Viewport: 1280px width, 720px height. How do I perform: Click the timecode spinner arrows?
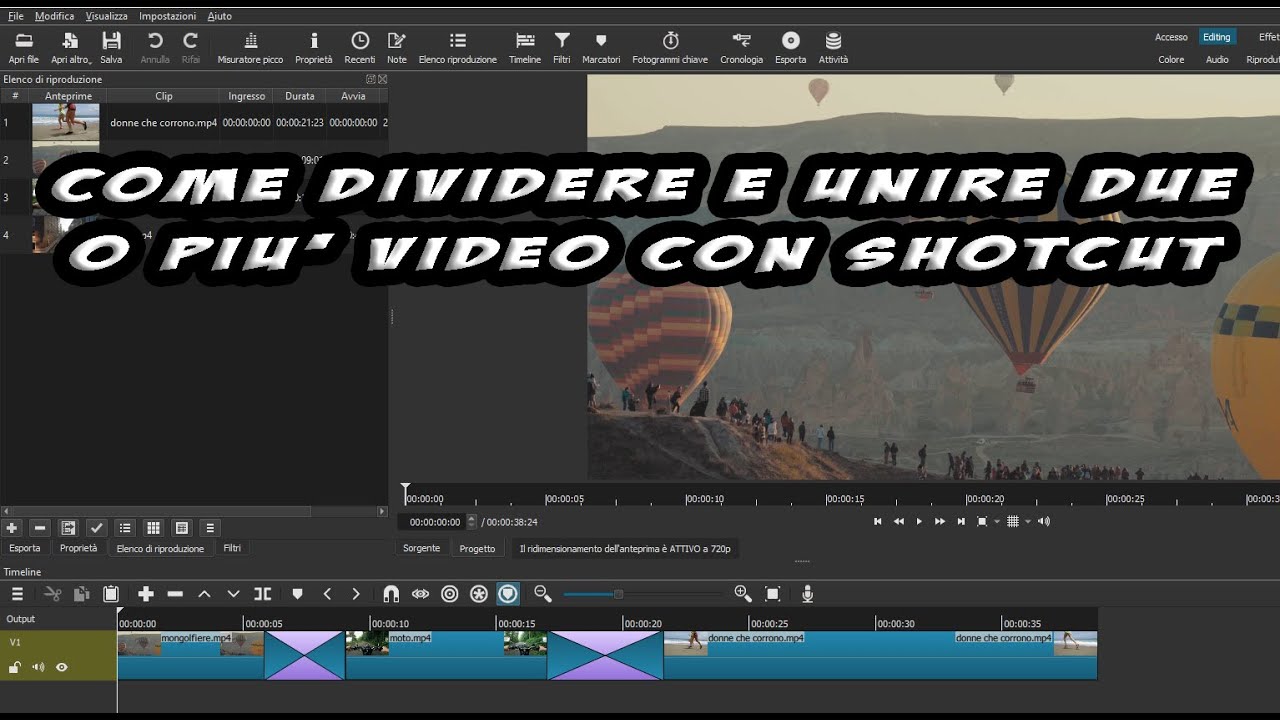tap(472, 522)
